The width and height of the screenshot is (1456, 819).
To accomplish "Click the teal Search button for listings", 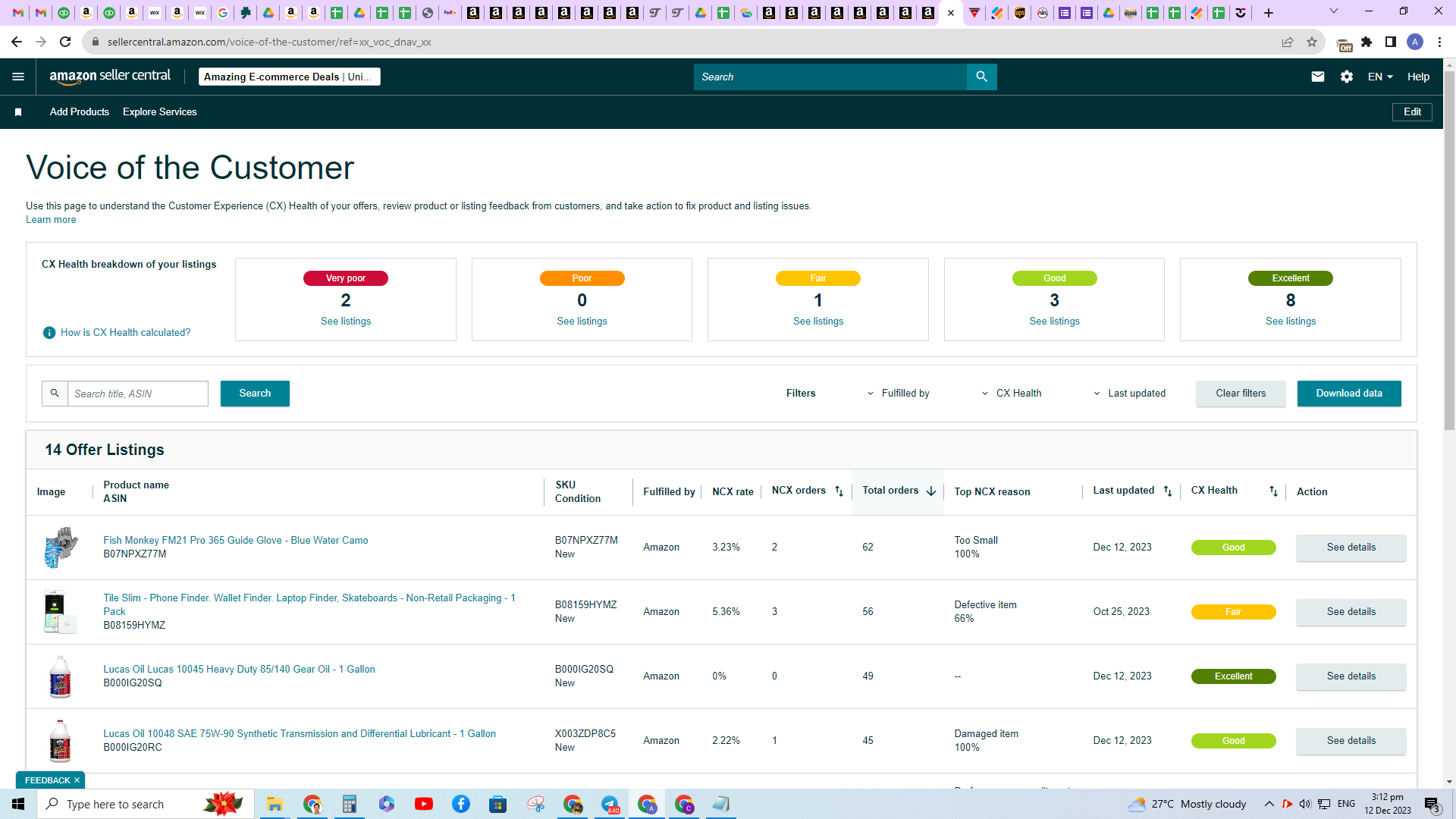I will (255, 394).
